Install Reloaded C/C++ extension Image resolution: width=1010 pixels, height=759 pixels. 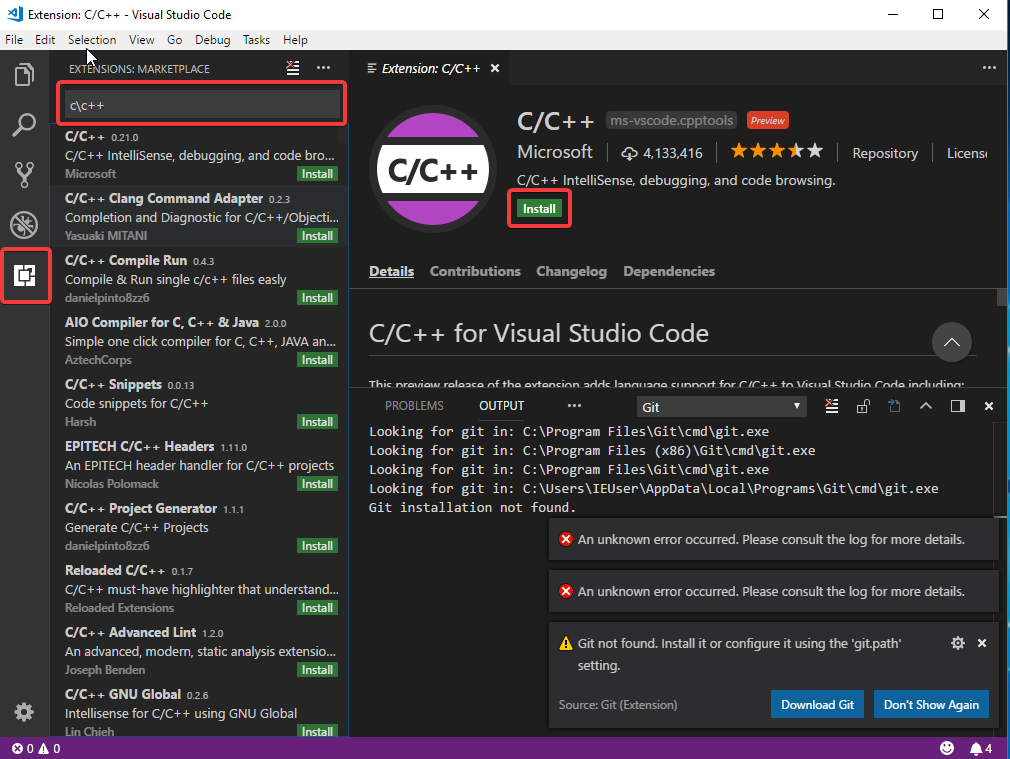(x=318, y=608)
